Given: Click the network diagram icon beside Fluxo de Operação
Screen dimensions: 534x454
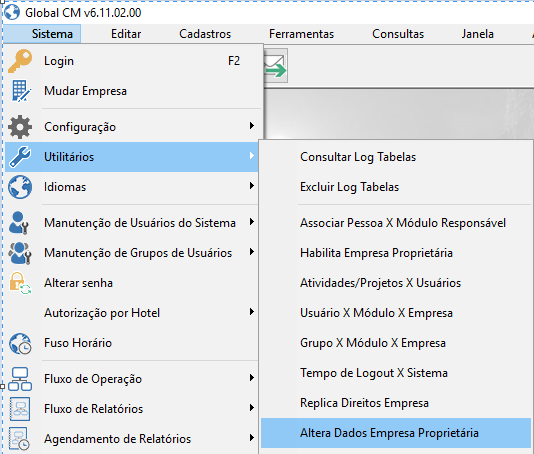Looking at the screenshot, I should [20, 379].
